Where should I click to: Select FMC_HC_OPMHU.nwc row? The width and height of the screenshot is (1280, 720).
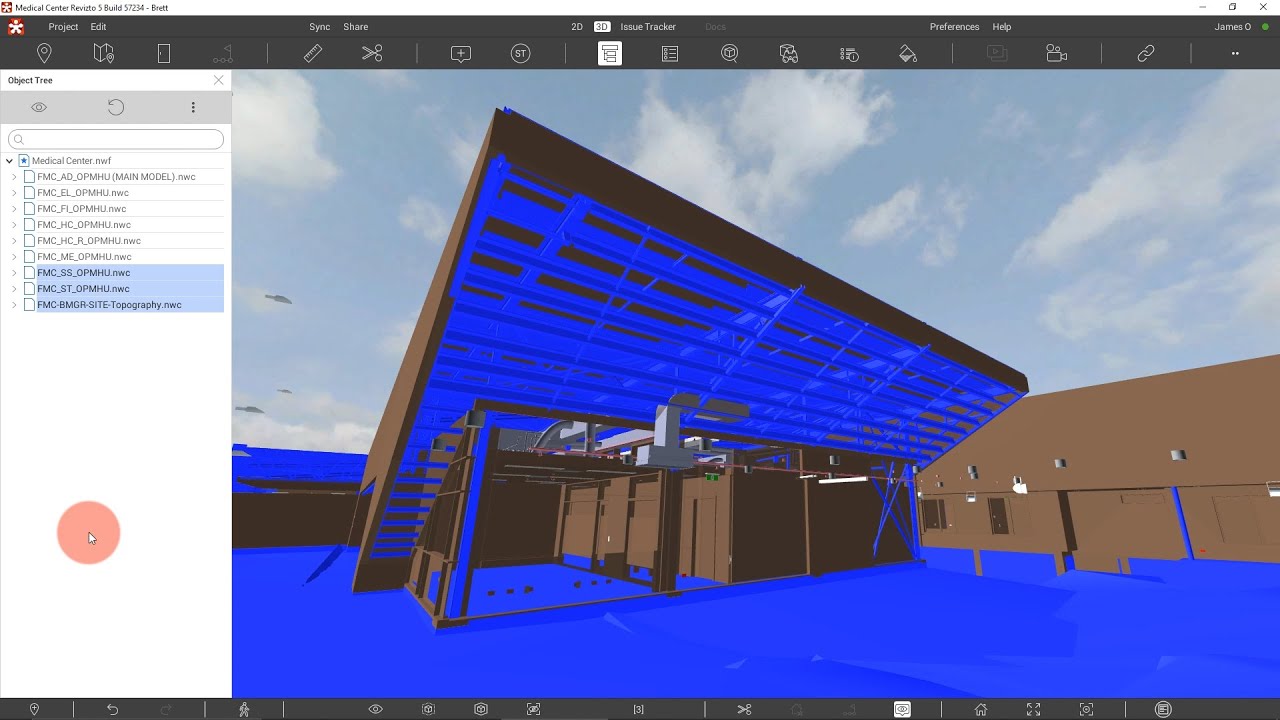tap(84, 225)
